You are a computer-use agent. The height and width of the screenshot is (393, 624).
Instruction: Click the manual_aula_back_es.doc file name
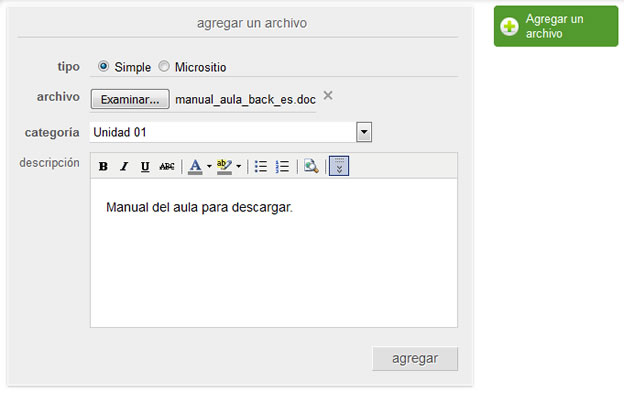(x=246, y=99)
